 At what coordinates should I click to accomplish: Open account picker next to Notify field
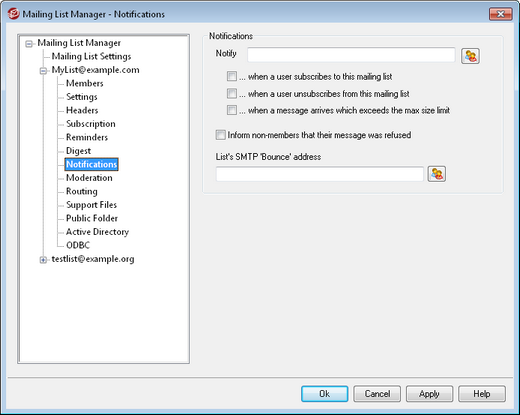470,56
